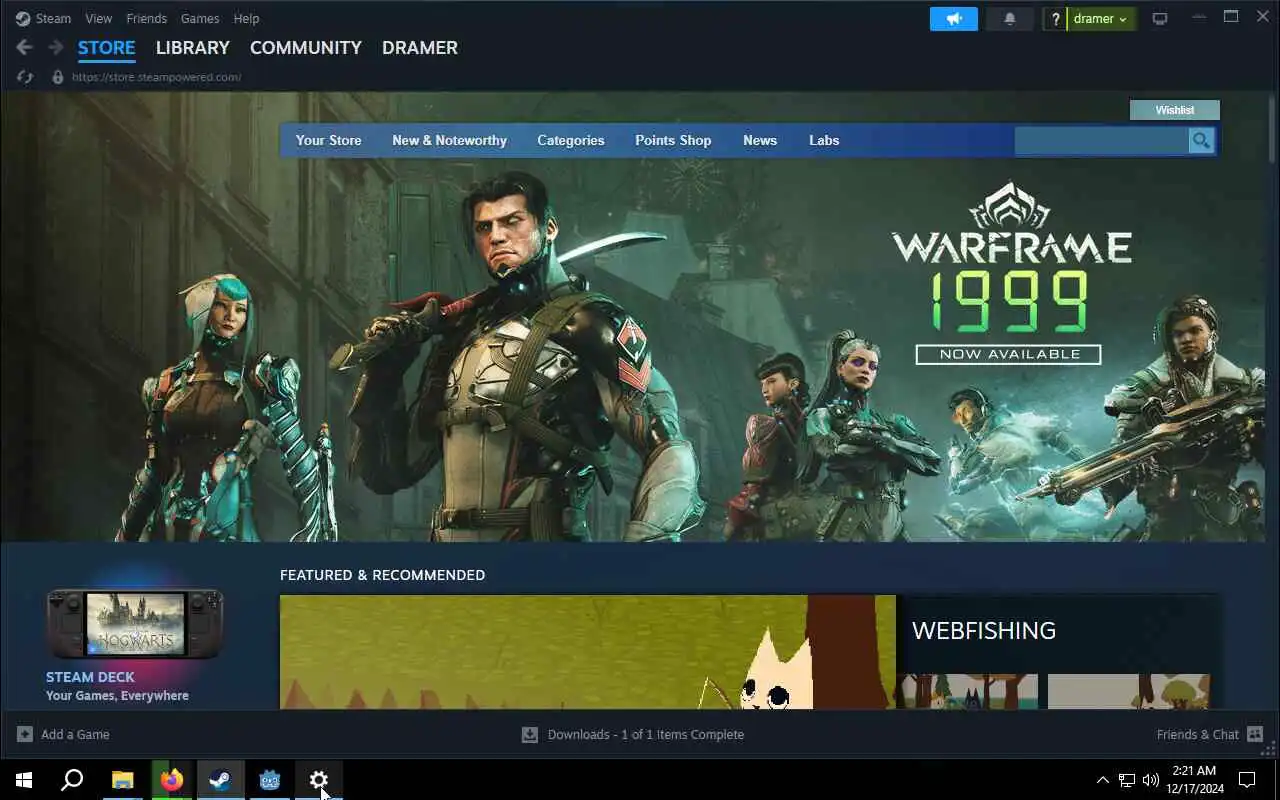Image resolution: width=1280 pixels, height=800 pixels.
Task: Open the Help menu
Action: click(246, 19)
